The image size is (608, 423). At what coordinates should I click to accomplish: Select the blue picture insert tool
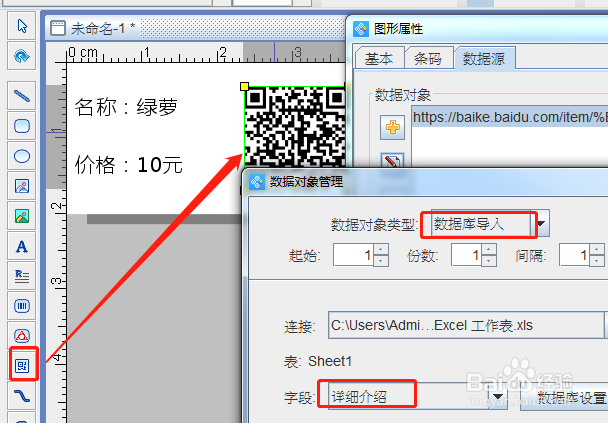[x=22, y=186]
